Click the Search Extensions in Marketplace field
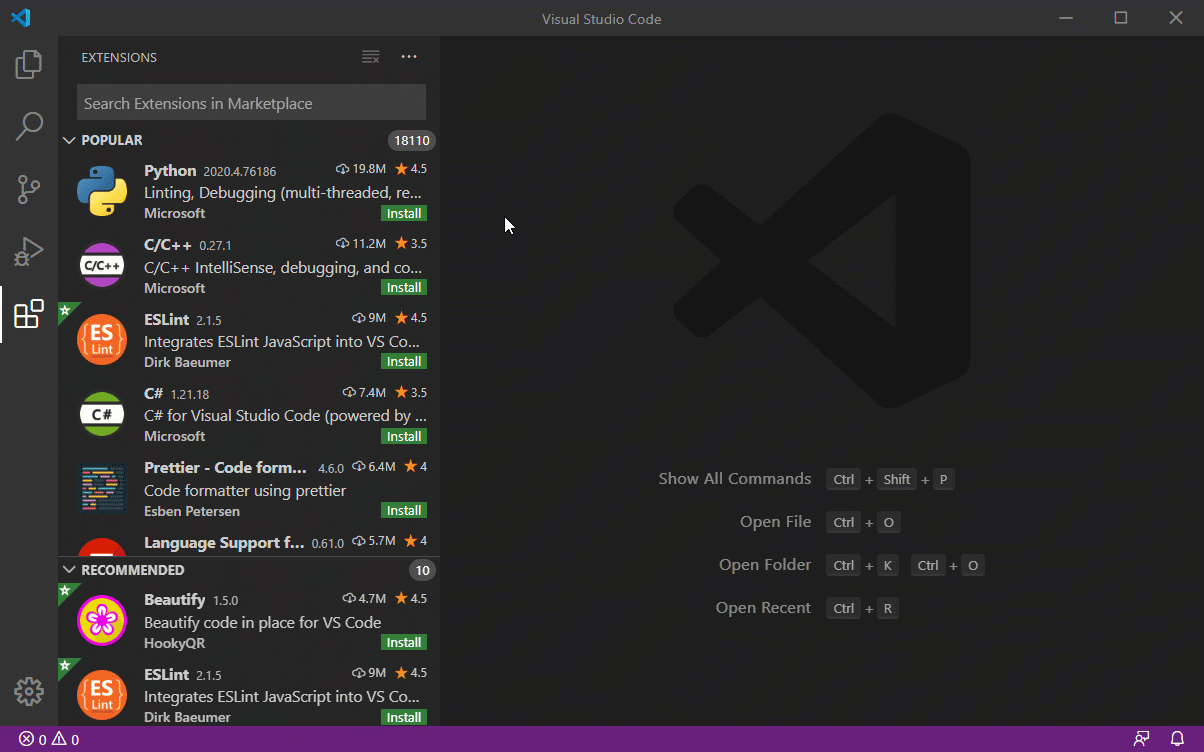Viewport: 1204px width, 752px height. point(250,102)
